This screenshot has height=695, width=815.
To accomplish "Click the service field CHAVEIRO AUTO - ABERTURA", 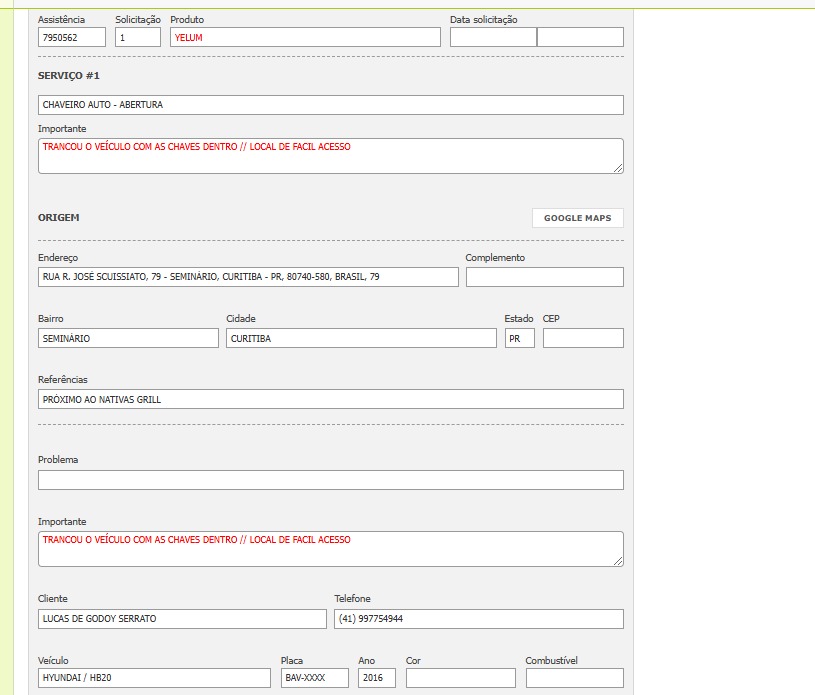I will point(330,105).
